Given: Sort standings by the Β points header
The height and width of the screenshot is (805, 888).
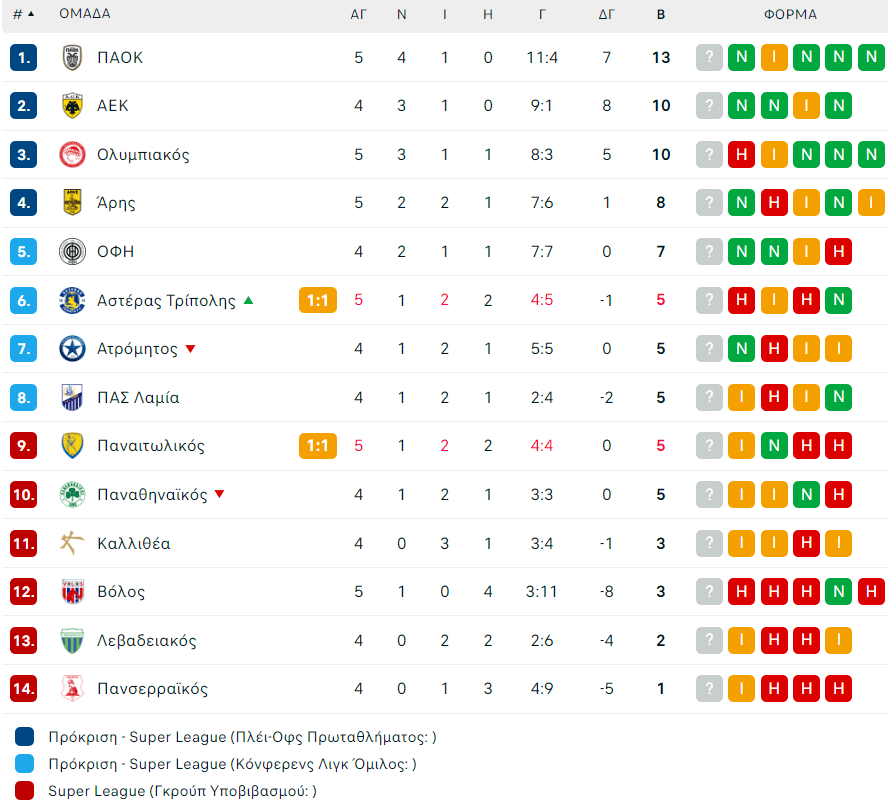Looking at the screenshot, I should (661, 14).
